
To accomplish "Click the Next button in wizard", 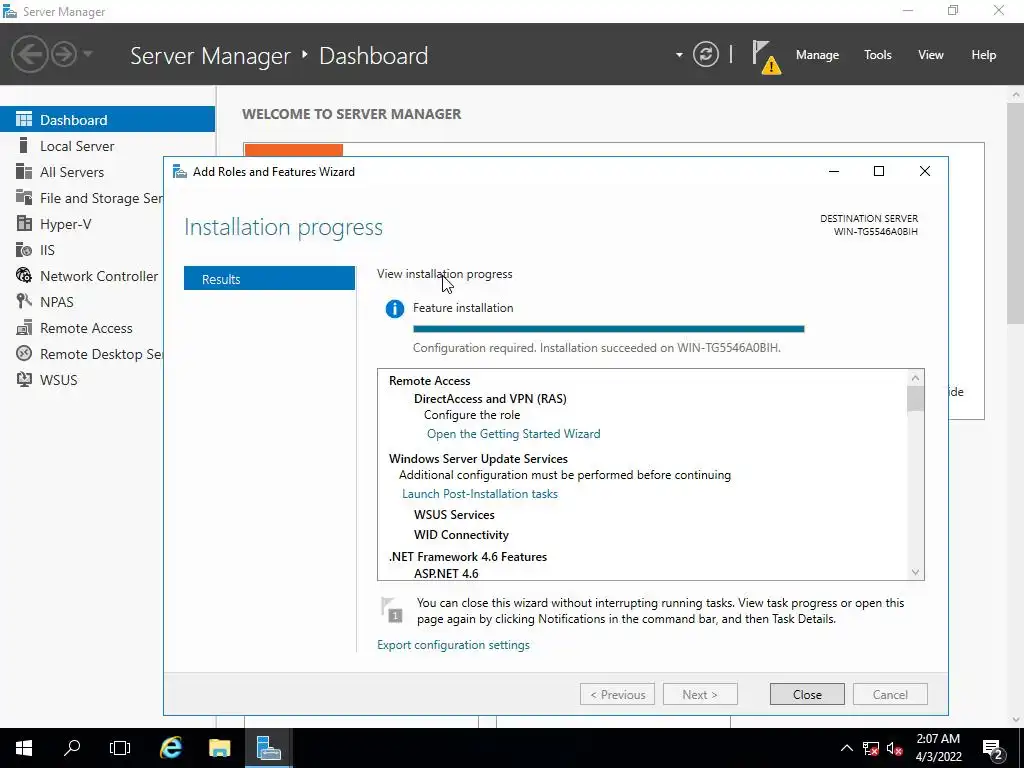I will (700, 694).
